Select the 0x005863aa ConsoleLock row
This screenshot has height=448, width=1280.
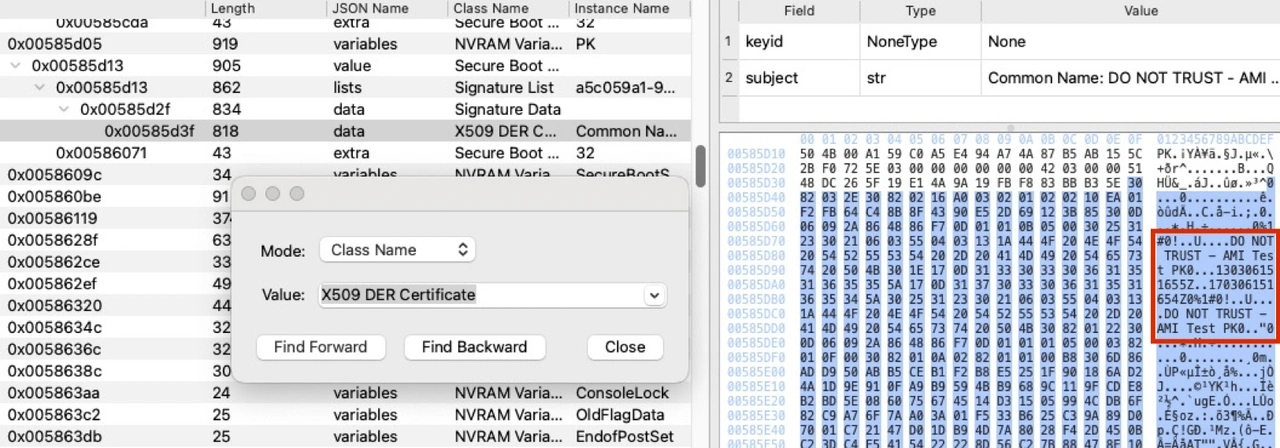click(x=100, y=393)
